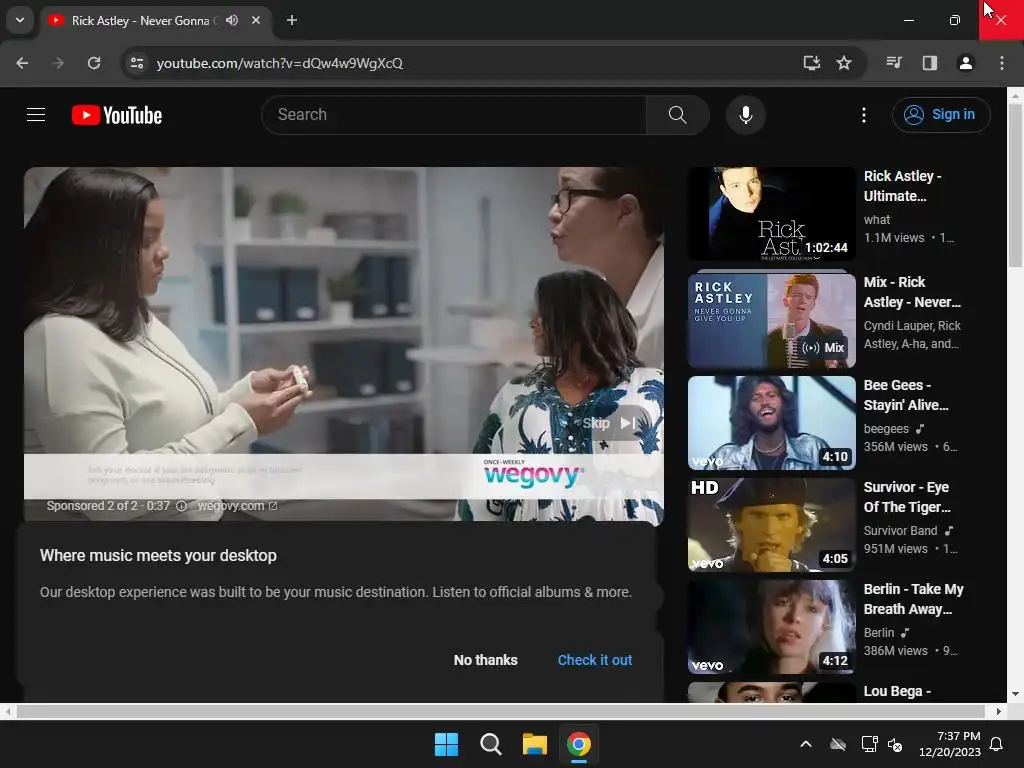The height and width of the screenshot is (768, 1024).
Task: Click the muted volume tray icon
Action: pos(895,744)
